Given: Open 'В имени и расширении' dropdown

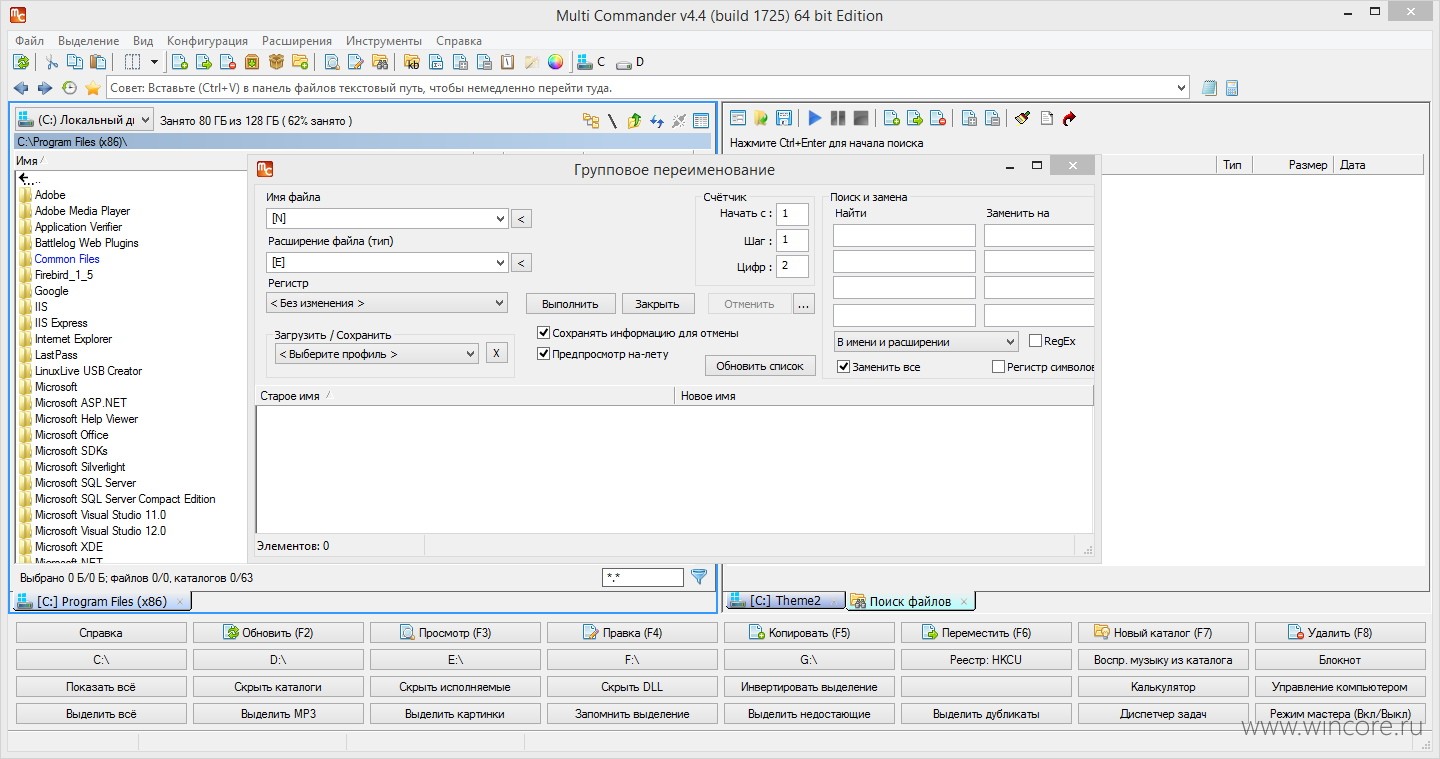Looking at the screenshot, I should coord(926,342).
